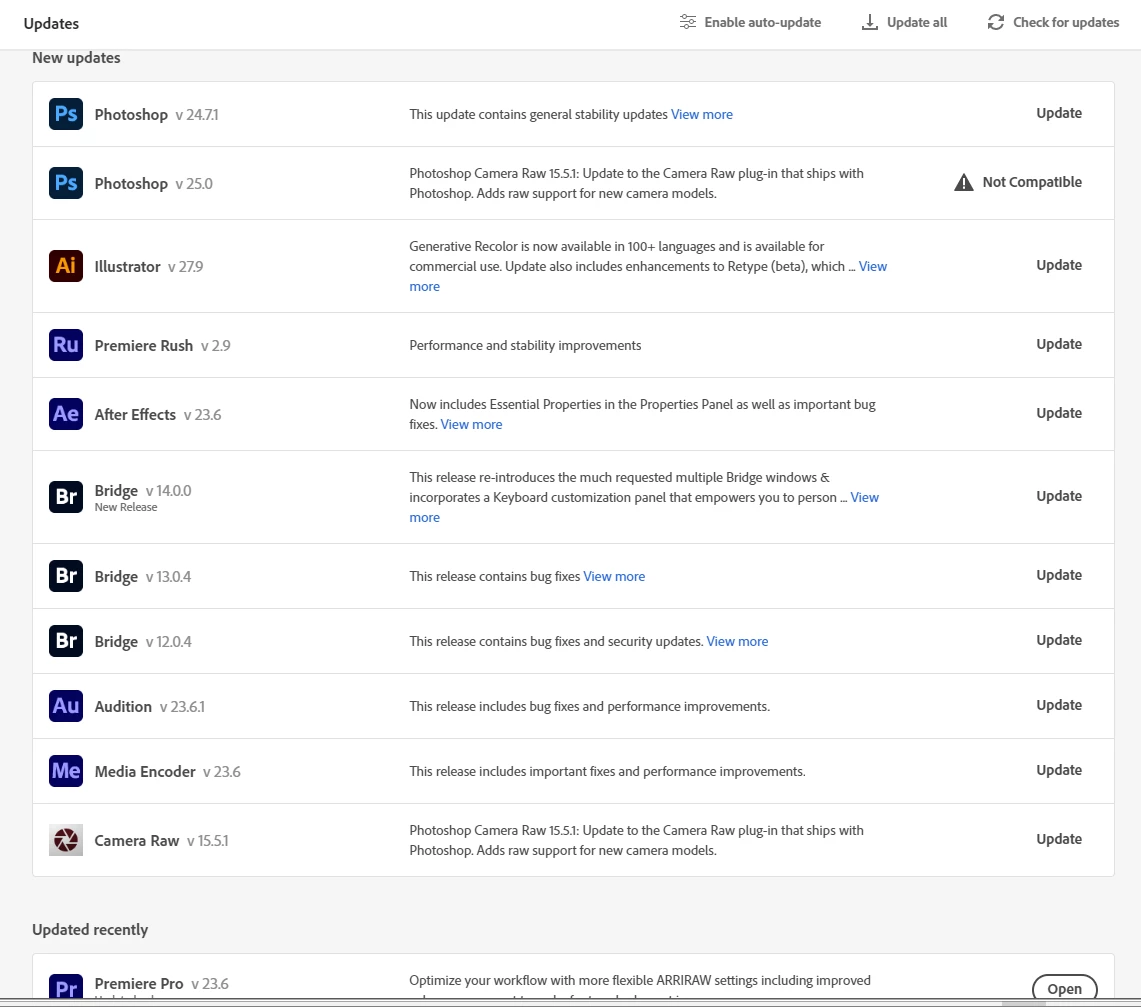This screenshot has height=1007, width=1141.
Task: Update Bridge v 13.0.4
Action: (x=1059, y=575)
